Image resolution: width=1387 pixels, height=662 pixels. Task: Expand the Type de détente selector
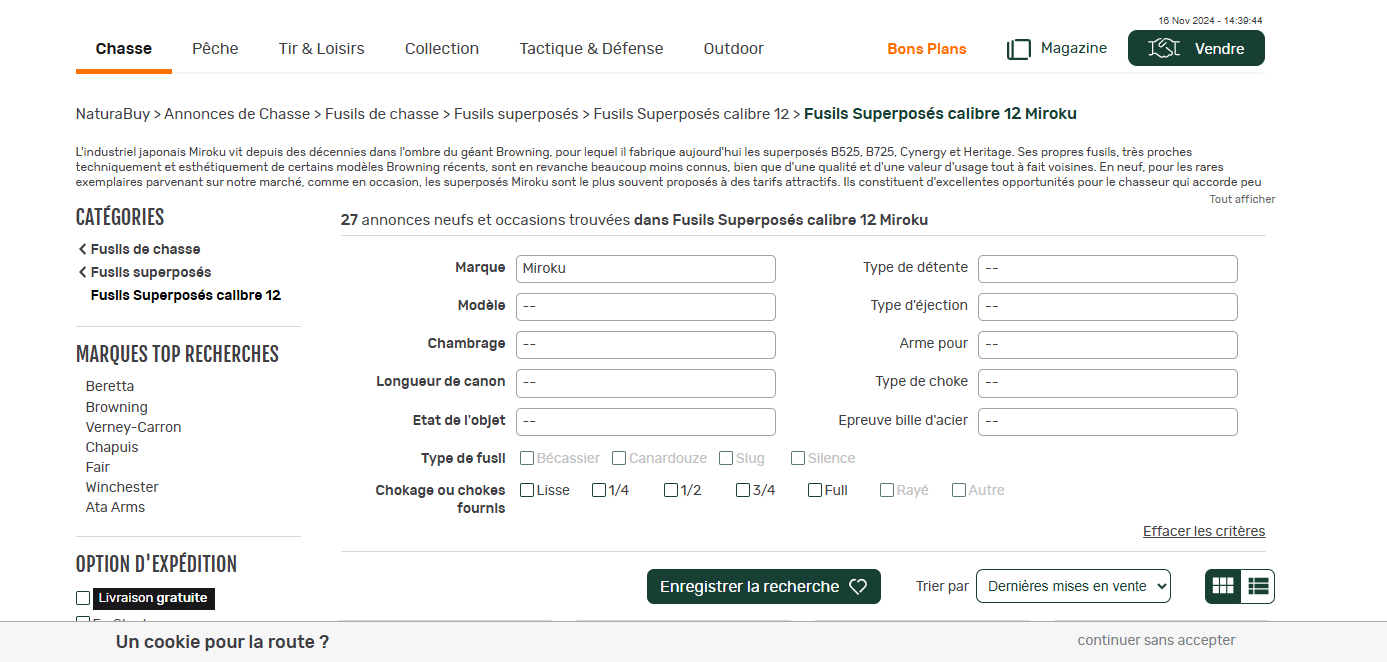pyautogui.click(x=1107, y=268)
